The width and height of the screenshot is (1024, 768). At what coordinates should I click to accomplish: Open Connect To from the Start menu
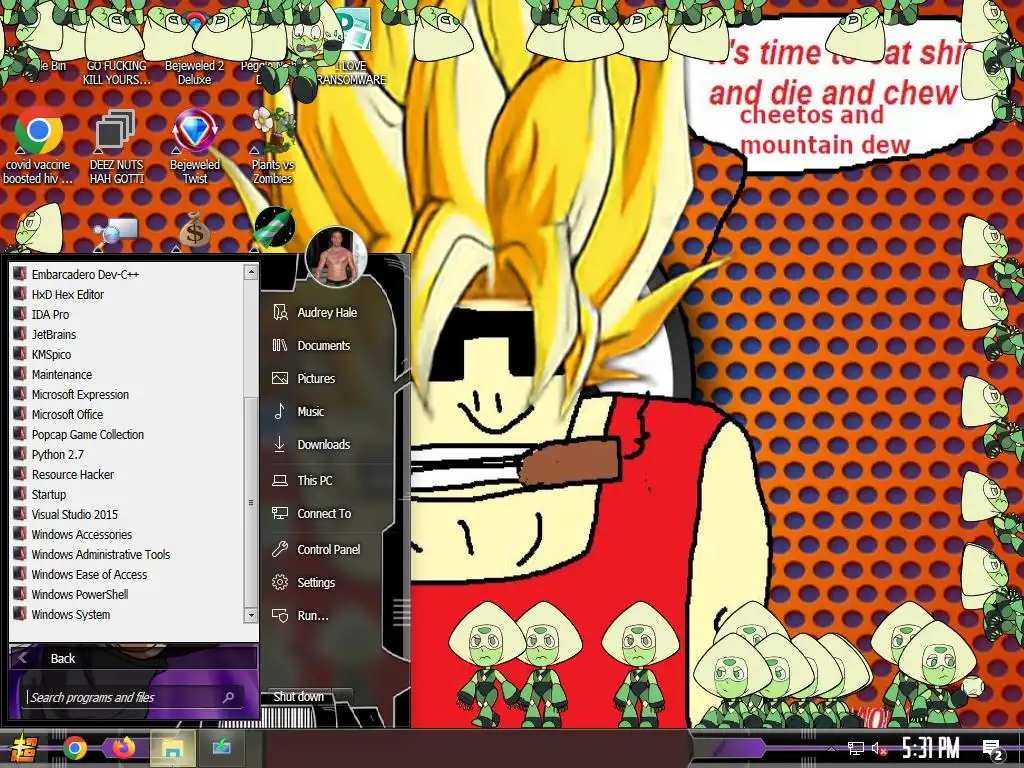[324, 514]
